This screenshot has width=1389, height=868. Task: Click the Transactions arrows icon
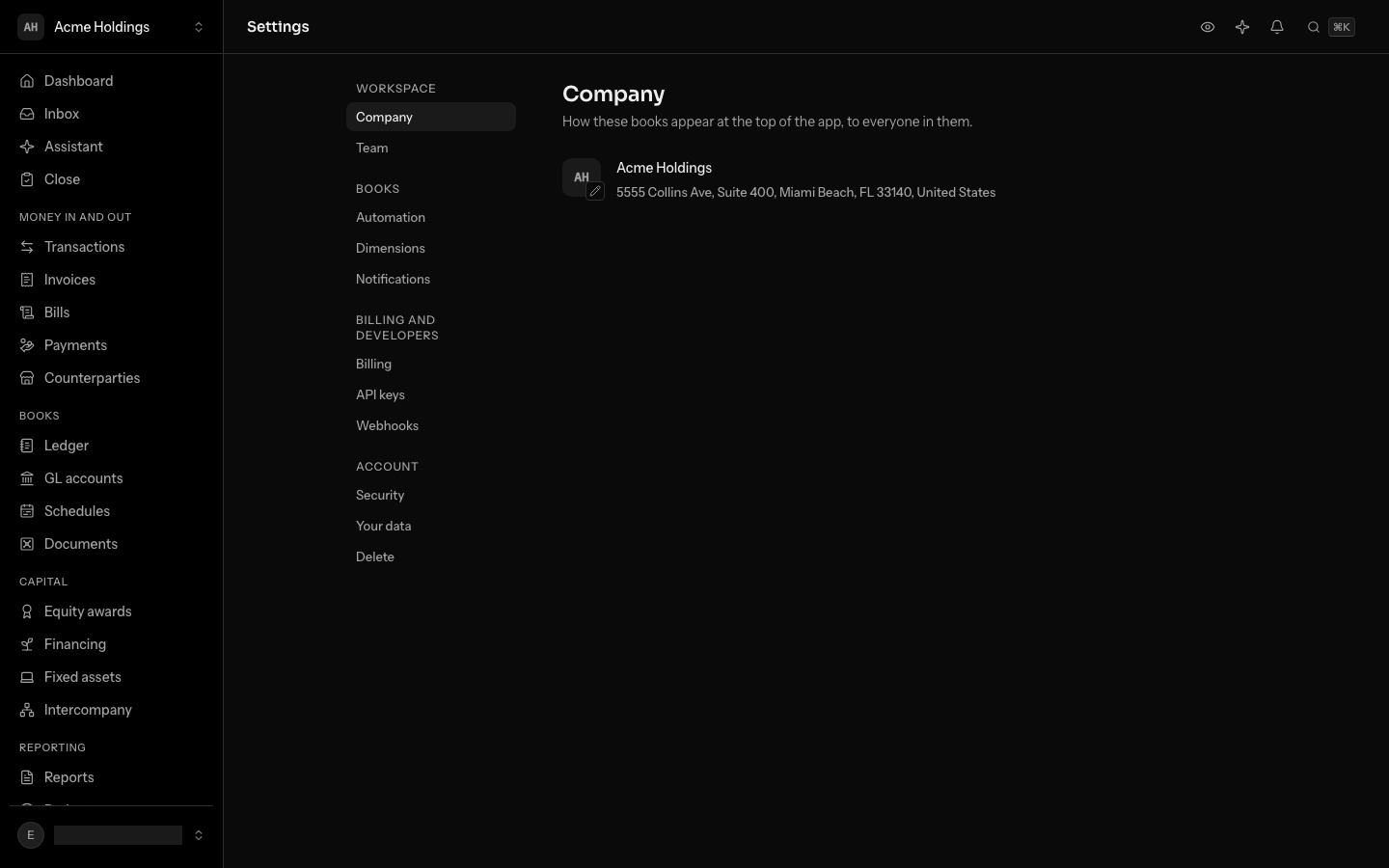tap(27, 247)
